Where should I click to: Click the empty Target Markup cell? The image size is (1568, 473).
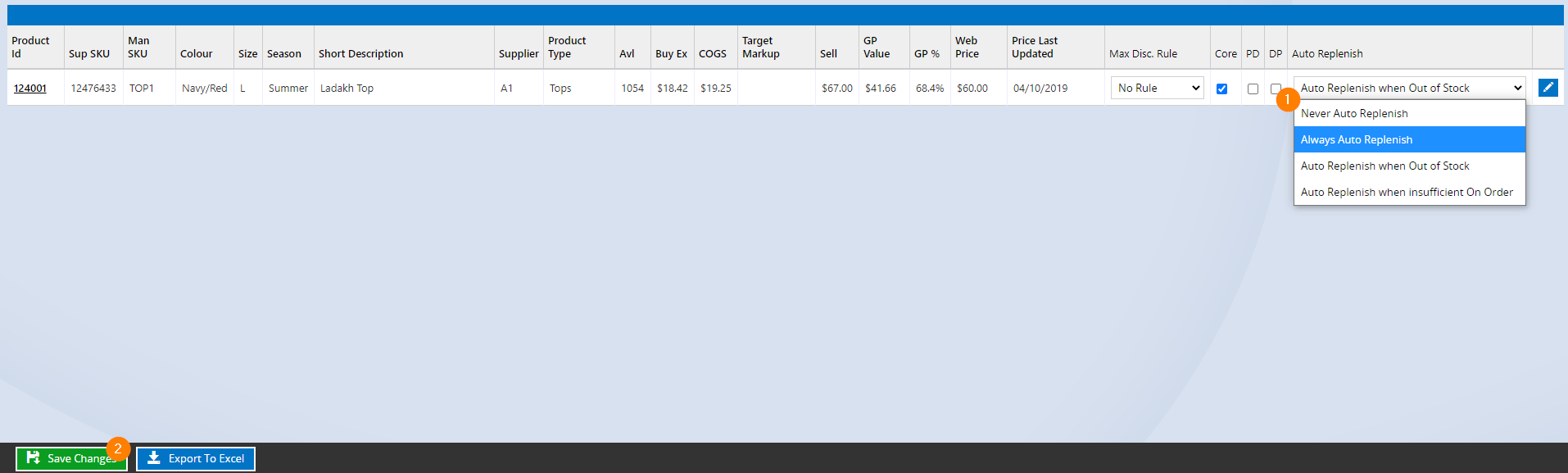pyautogui.click(x=777, y=88)
